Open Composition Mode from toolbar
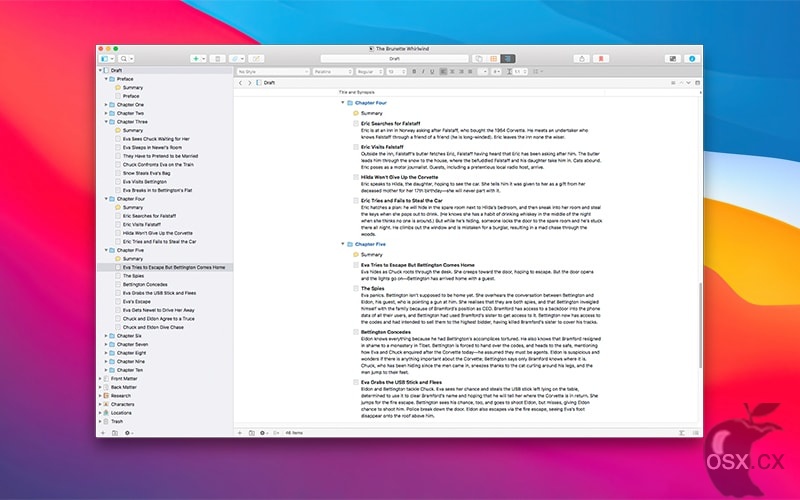This screenshot has height=500, width=800. 673,59
